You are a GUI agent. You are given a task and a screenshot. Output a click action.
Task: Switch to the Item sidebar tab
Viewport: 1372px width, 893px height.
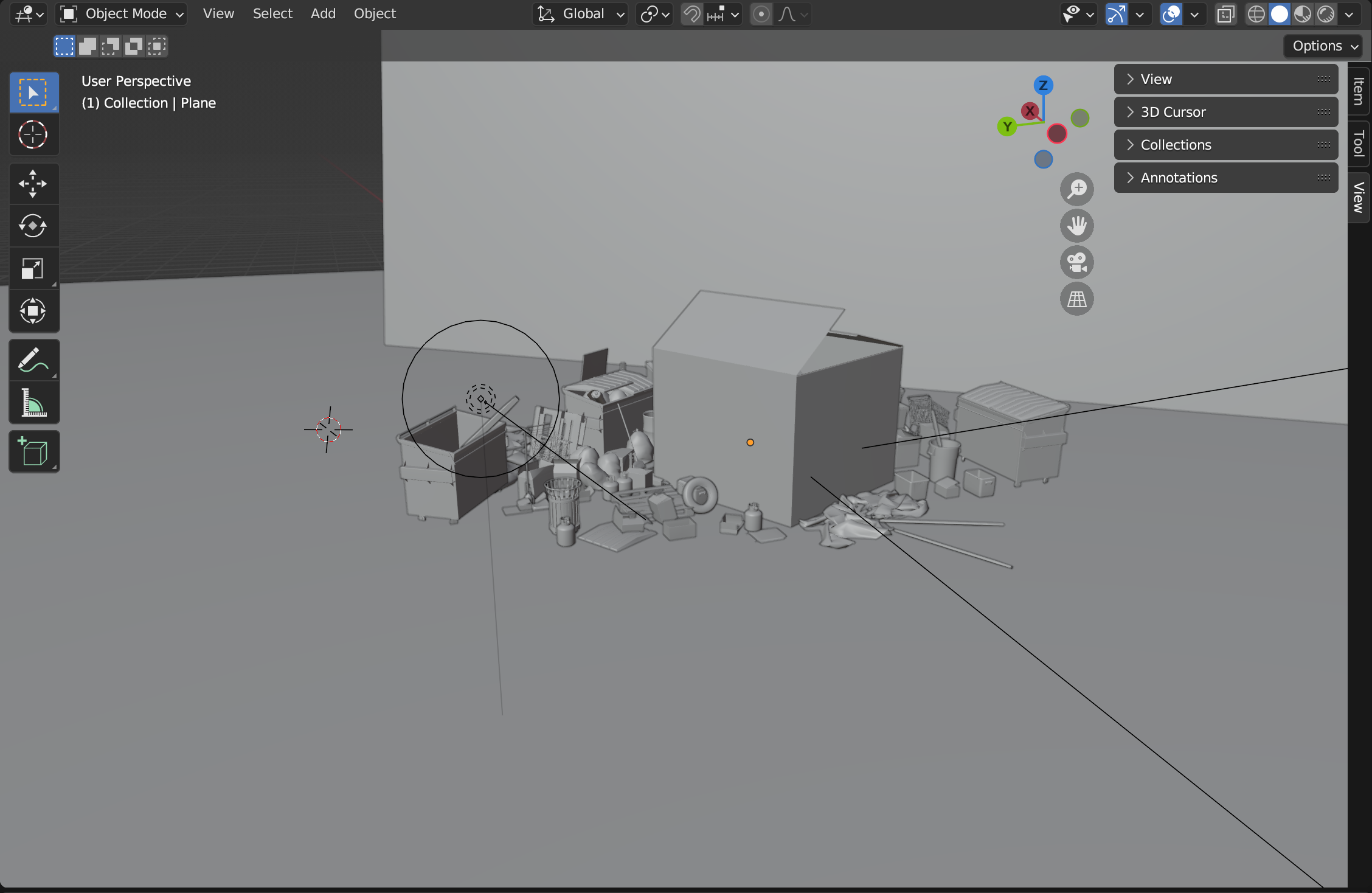tap(1359, 91)
